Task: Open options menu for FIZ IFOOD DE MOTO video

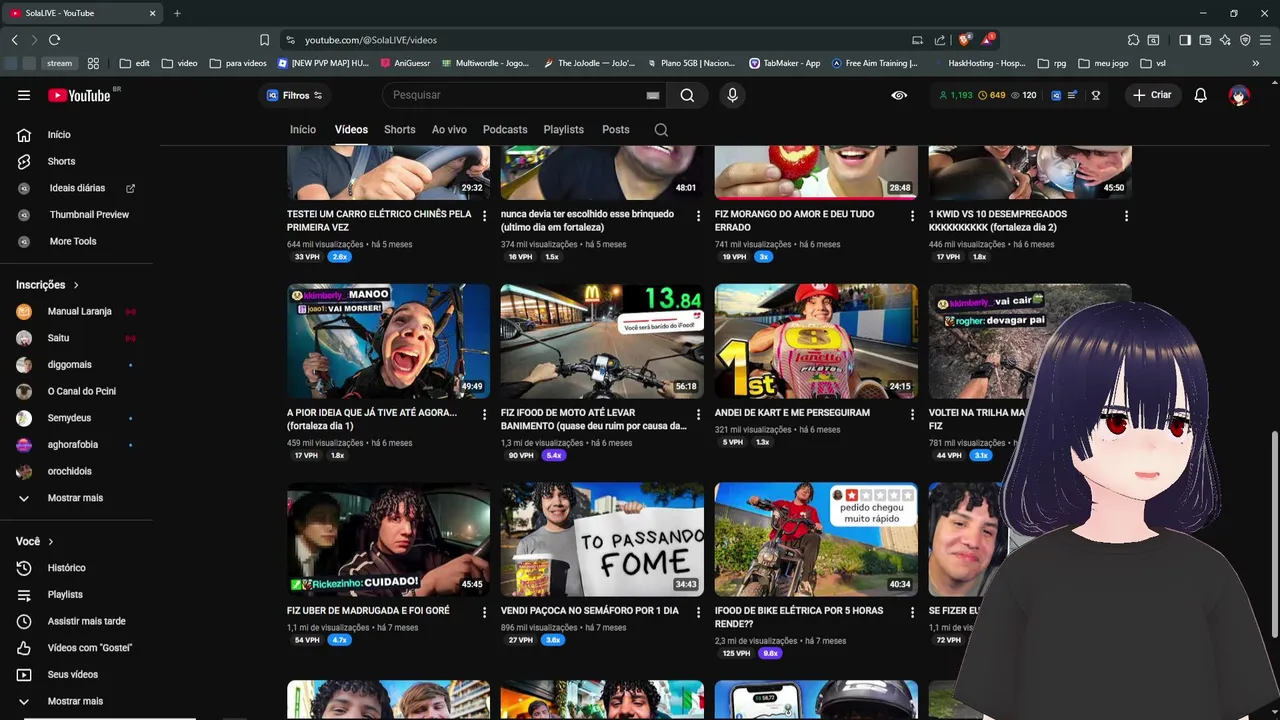Action: coord(698,414)
